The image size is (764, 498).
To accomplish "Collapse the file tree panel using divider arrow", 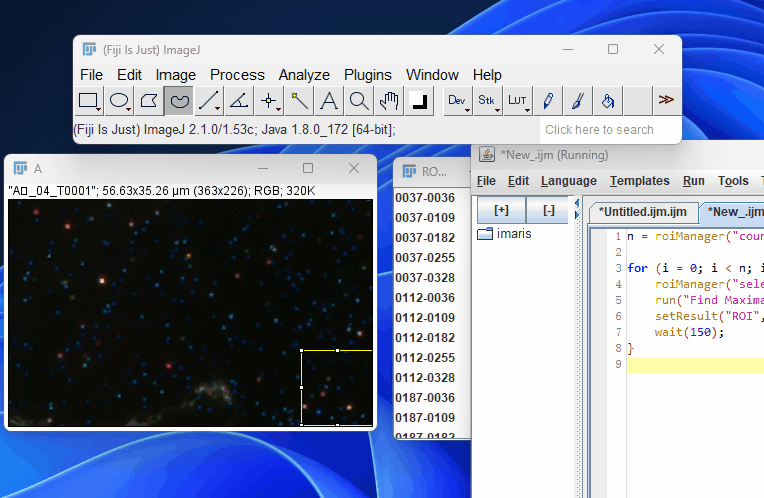I will [577, 203].
